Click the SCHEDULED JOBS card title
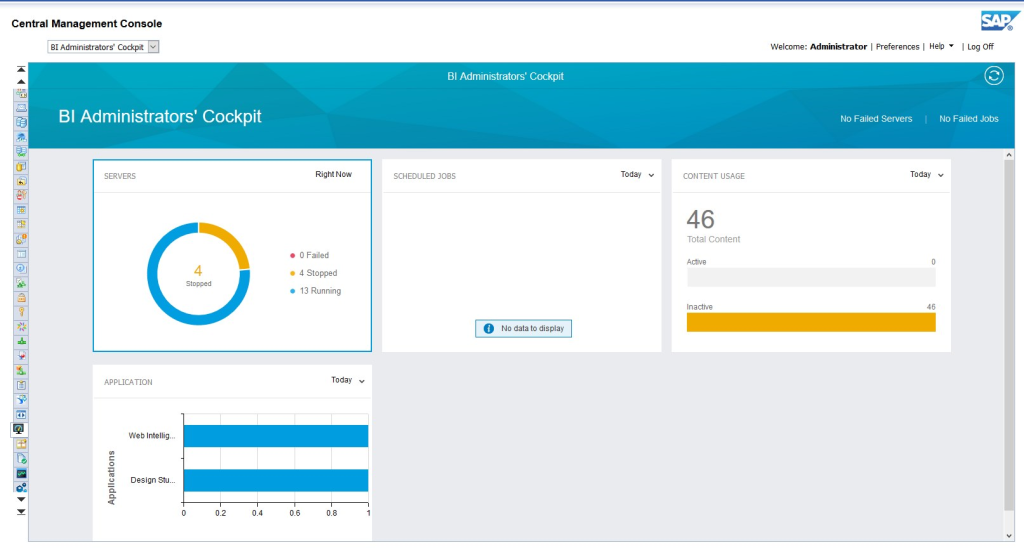This screenshot has height=555, width=1024. tap(424, 176)
